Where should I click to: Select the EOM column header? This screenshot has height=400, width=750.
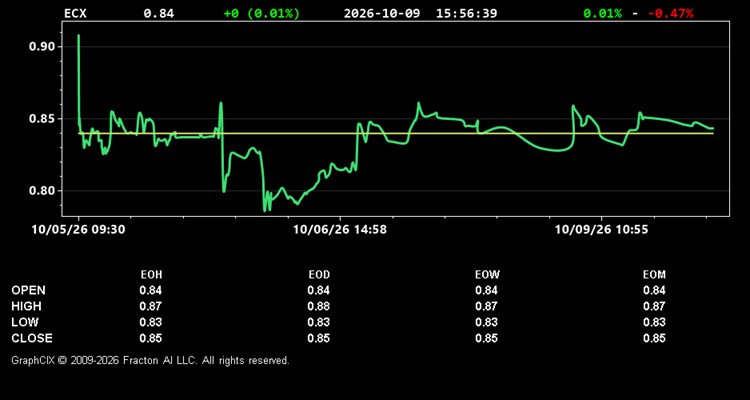coord(654,275)
